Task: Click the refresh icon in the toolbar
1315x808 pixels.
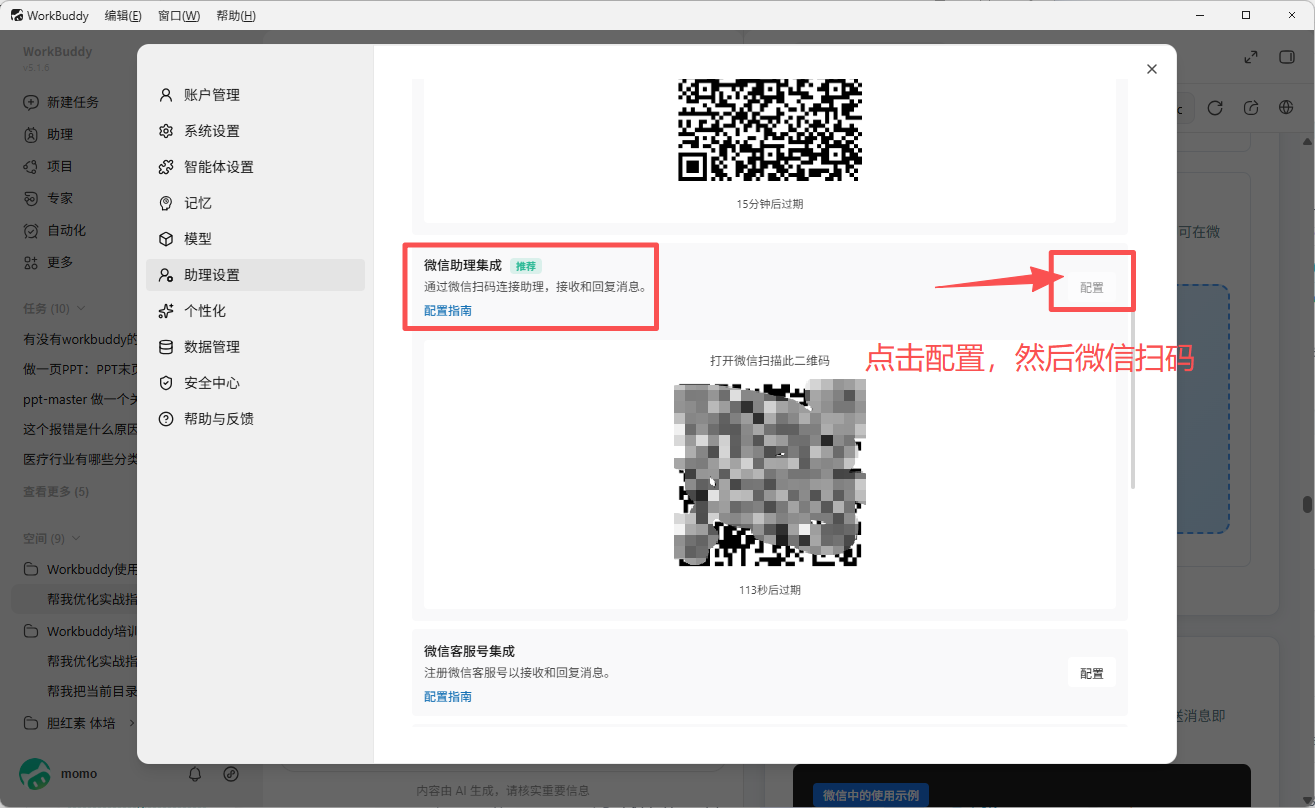Action: click(x=1215, y=108)
